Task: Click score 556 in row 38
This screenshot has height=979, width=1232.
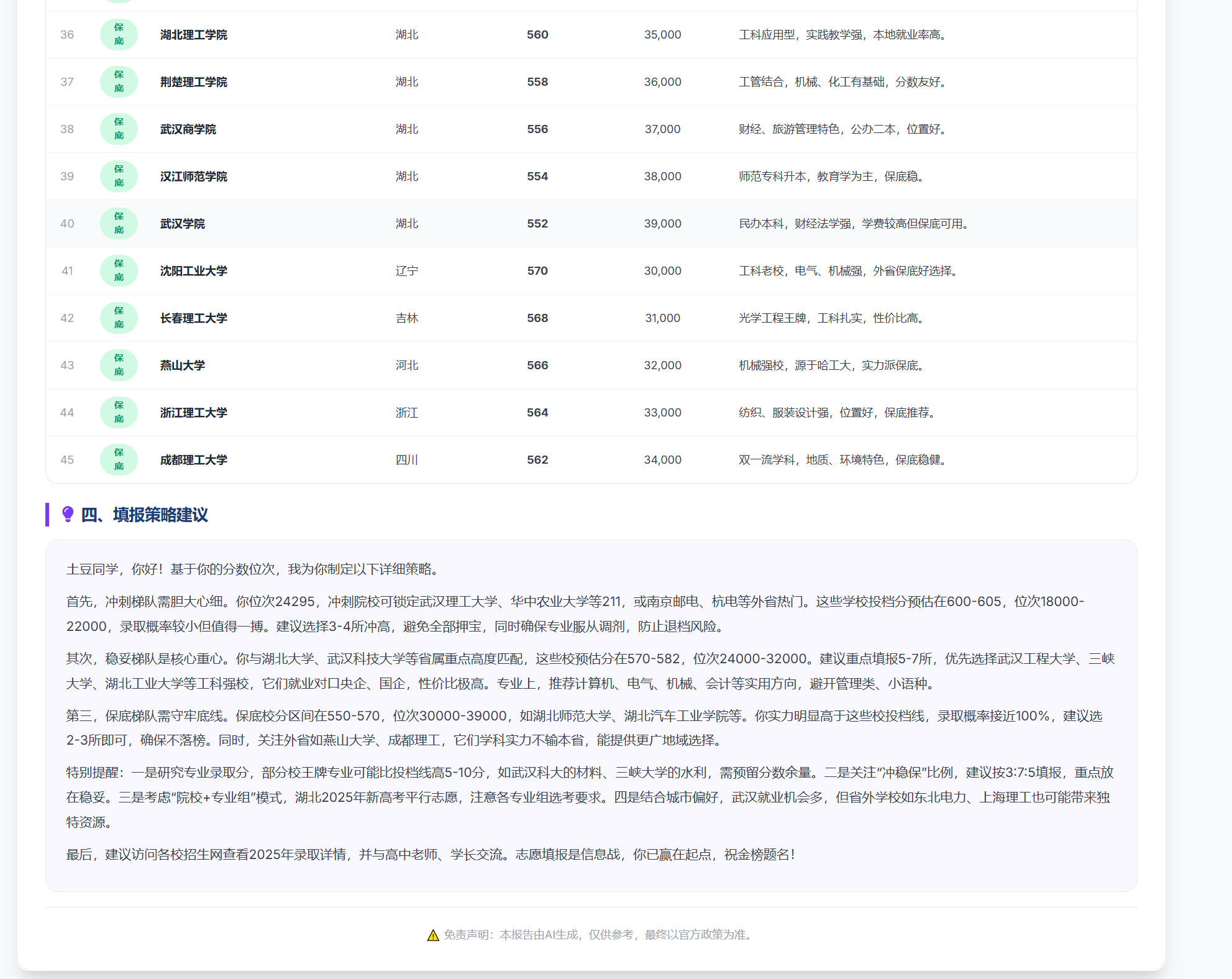Action: coord(537,129)
